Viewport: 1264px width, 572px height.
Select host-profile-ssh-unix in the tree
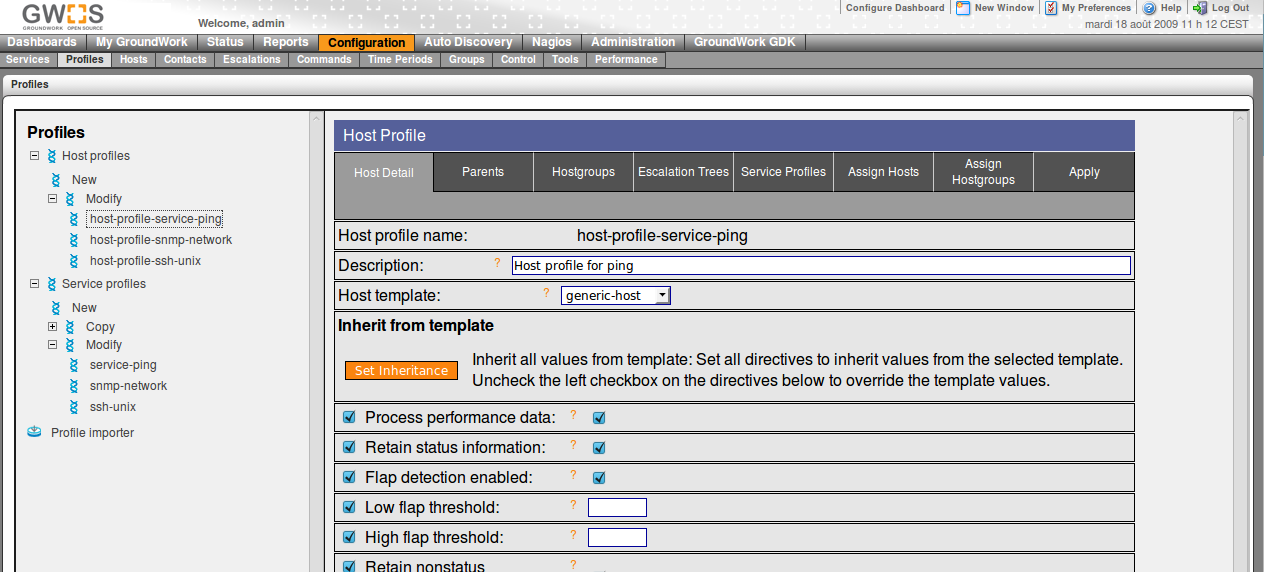click(x=145, y=261)
